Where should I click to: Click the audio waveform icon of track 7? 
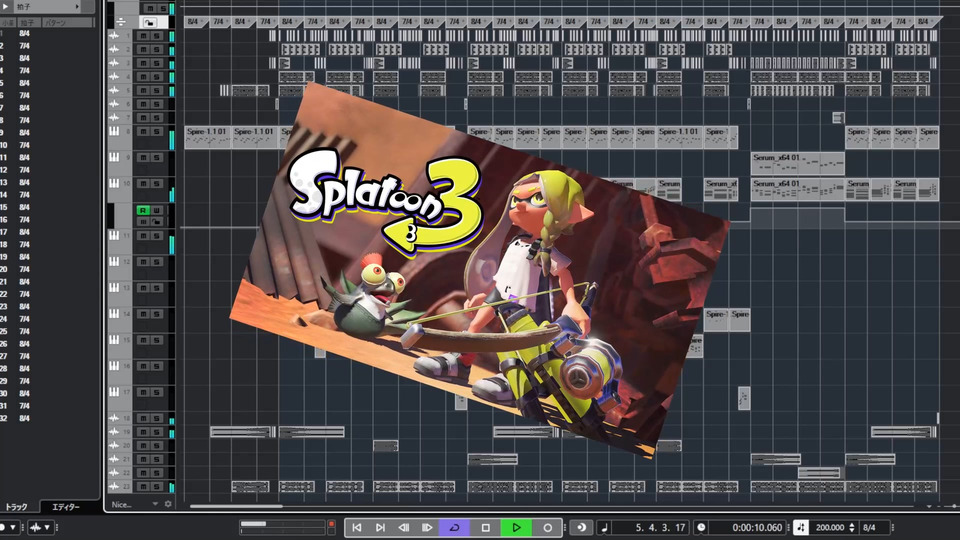(114, 117)
